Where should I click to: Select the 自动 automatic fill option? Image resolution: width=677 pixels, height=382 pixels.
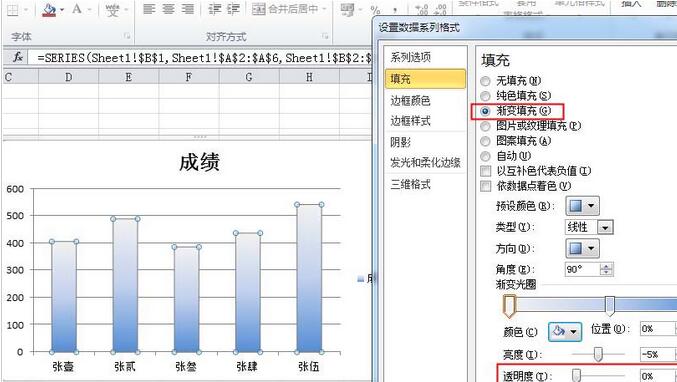click(x=486, y=156)
